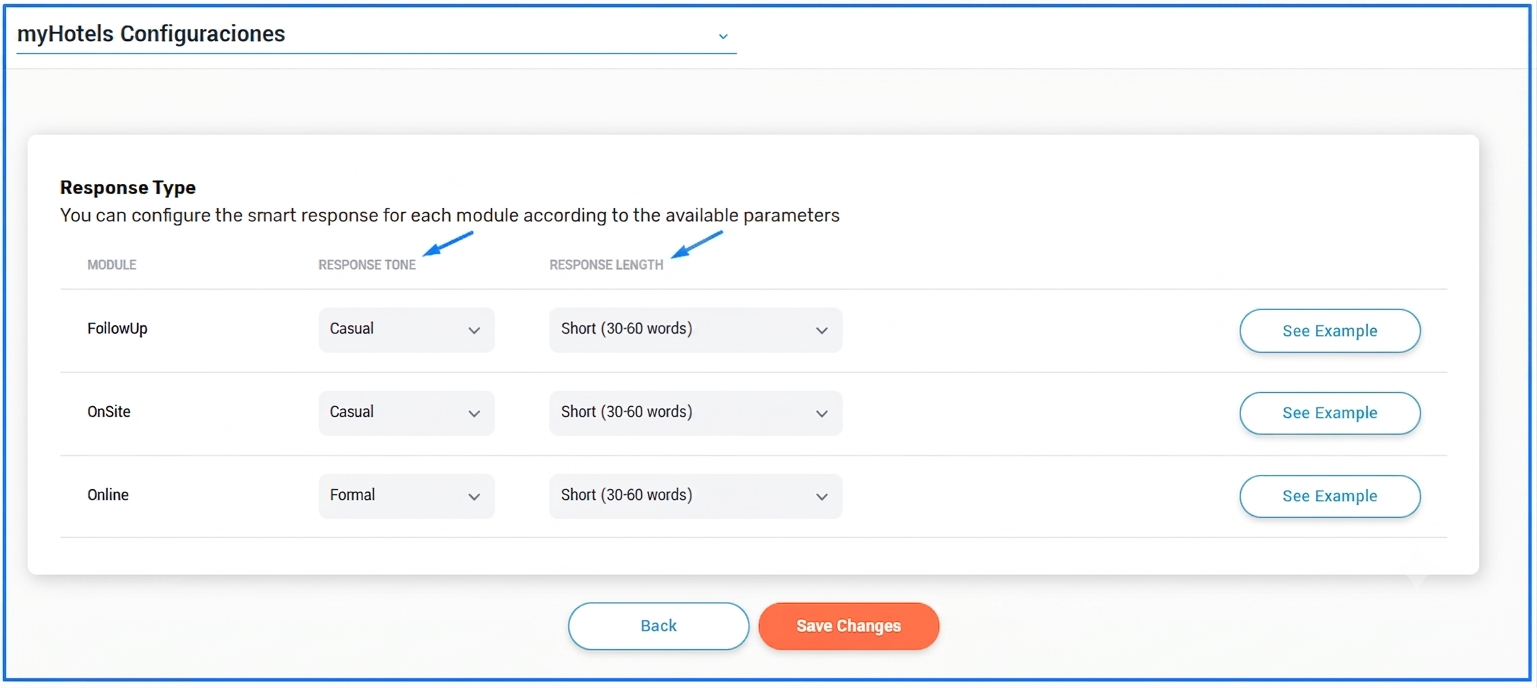Open FollowUp response length dropdown

click(695, 330)
